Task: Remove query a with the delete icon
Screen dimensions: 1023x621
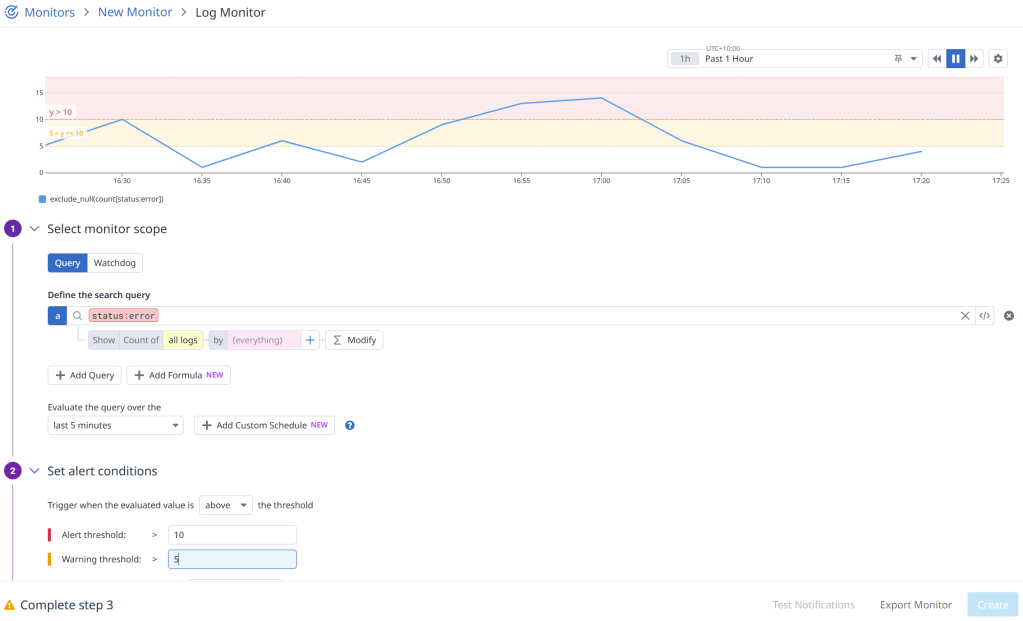Action: pos(1009,316)
